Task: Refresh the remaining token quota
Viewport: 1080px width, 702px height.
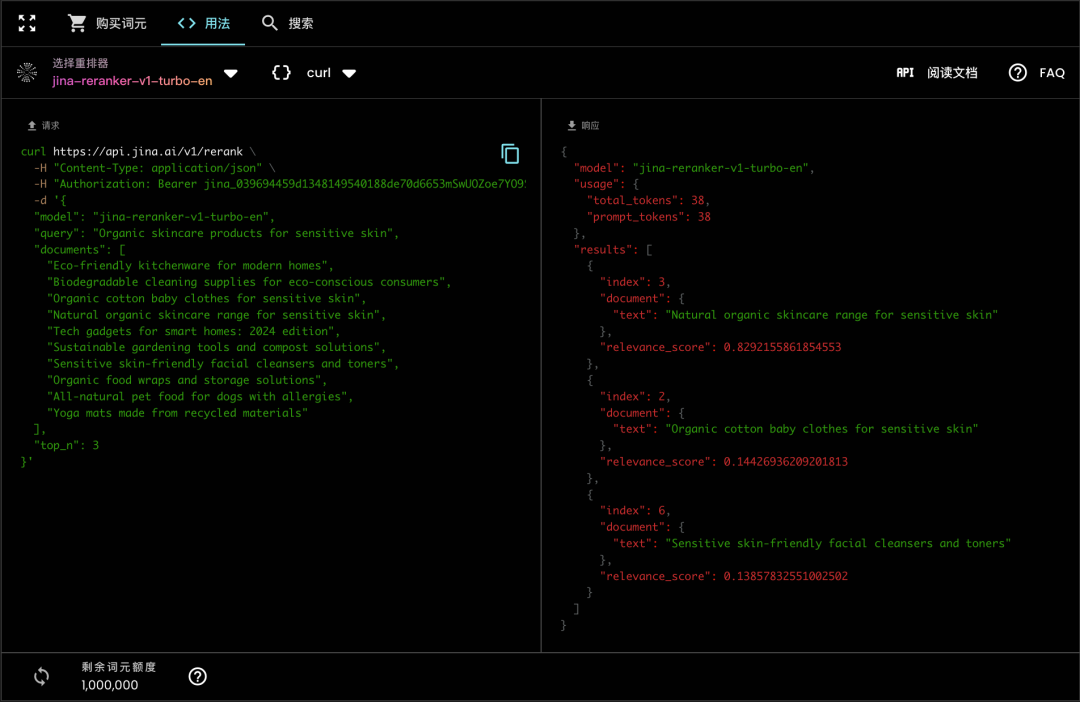Action: (x=41, y=677)
